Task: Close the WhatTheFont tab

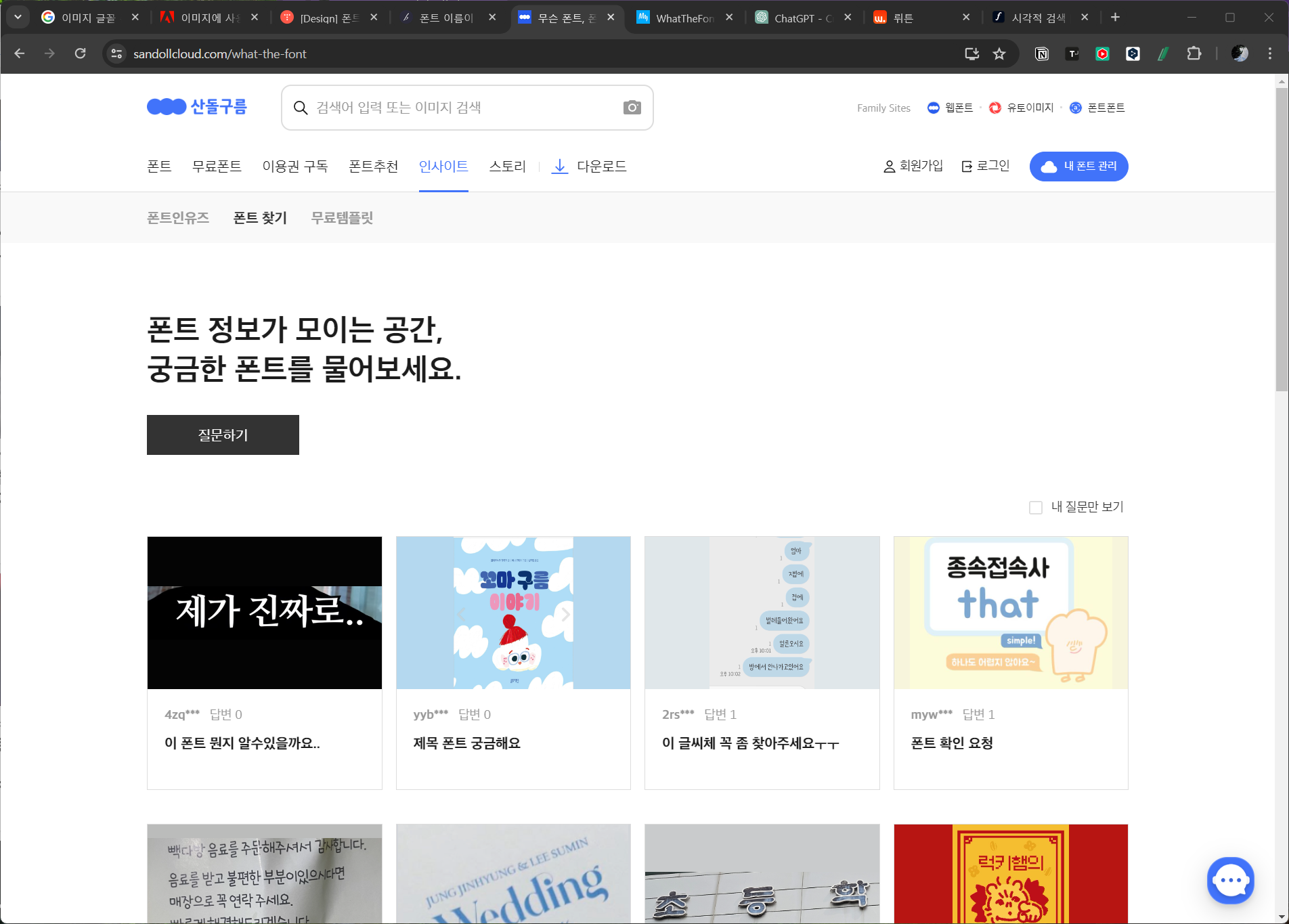Action: [729, 18]
